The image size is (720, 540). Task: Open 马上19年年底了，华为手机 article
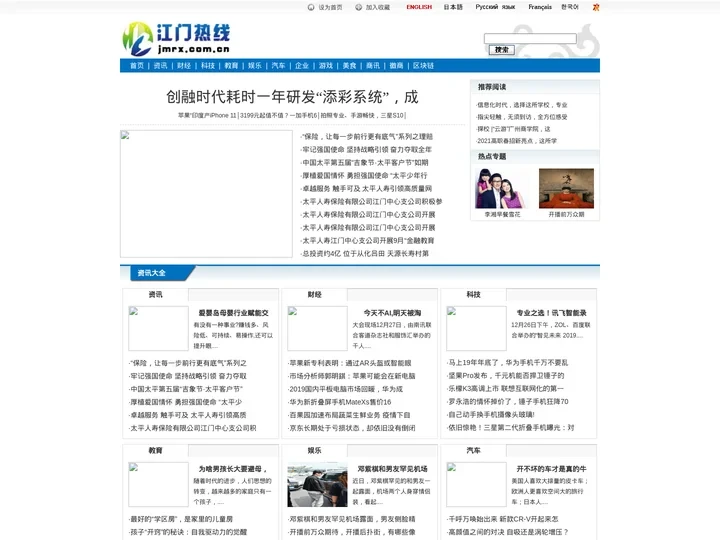pyautogui.click(x=507, y=363)
